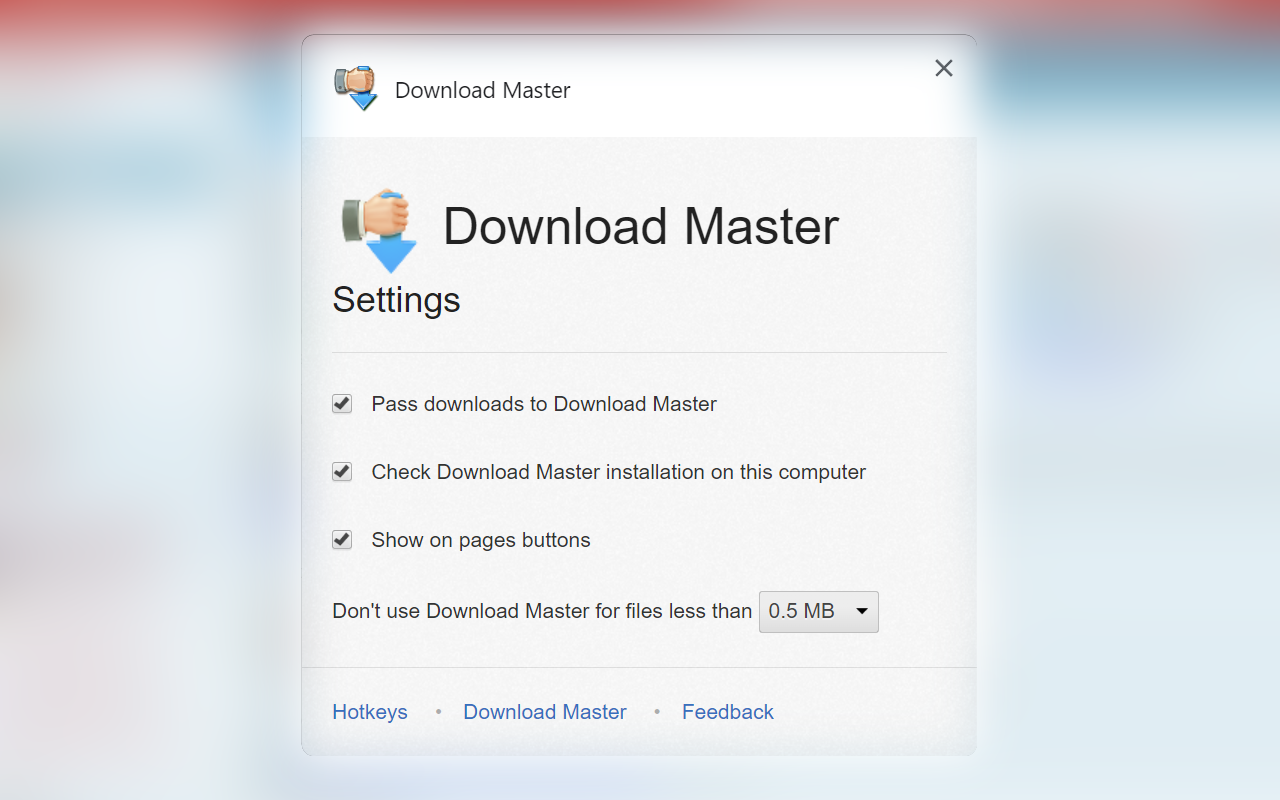1280x800 pixels.
Task: Toggle Check Download Master installation checkbox
Action: pyautogui.click(x=342, y=472)
